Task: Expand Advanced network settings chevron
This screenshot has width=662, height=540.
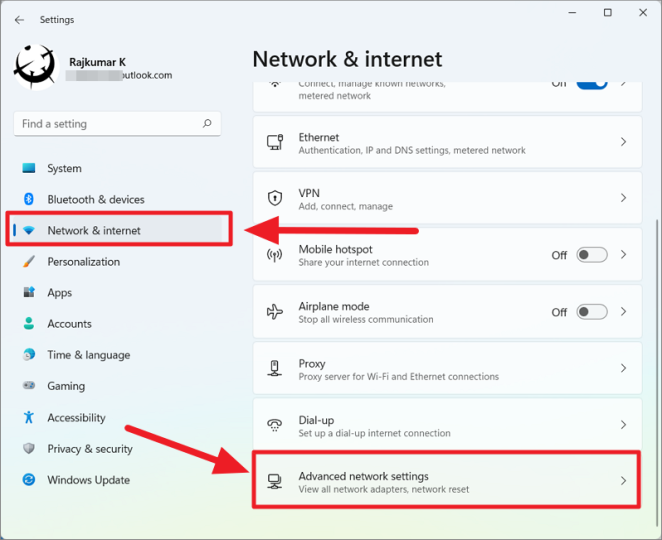Action: (623, 480)
